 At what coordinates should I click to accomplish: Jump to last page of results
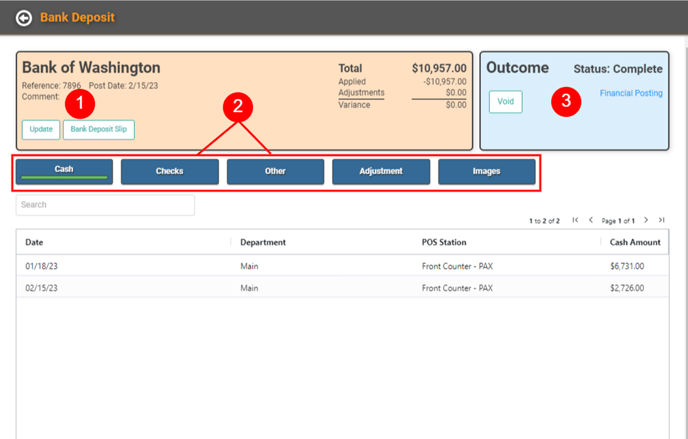pyautogui.click(x=661, y=220)
